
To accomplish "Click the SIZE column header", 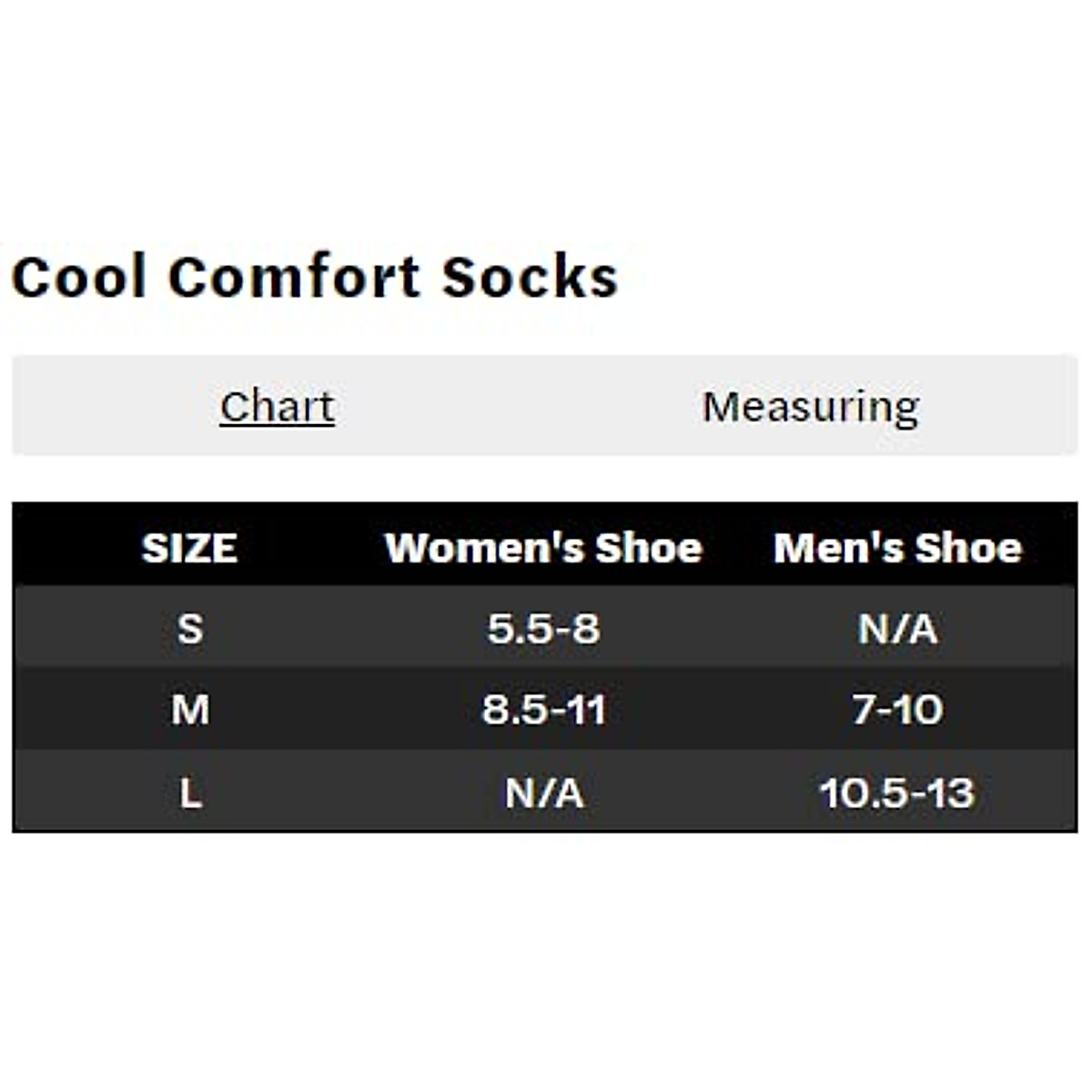I will click(189, 548).
